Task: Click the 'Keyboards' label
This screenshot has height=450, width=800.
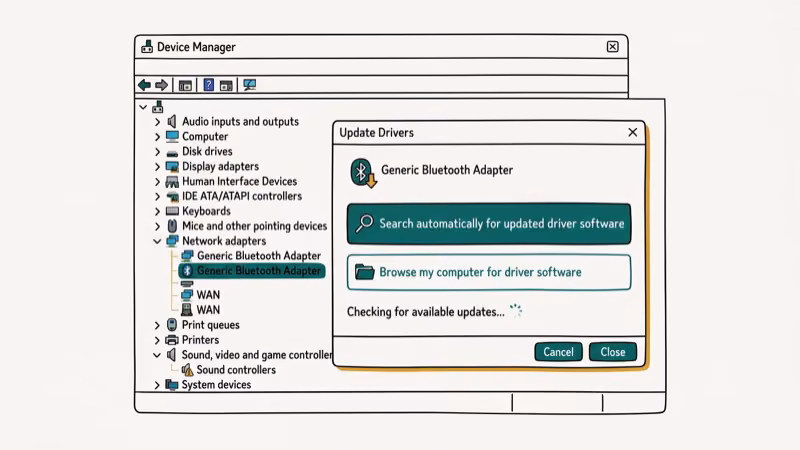Action: click(x=206, y=211)
